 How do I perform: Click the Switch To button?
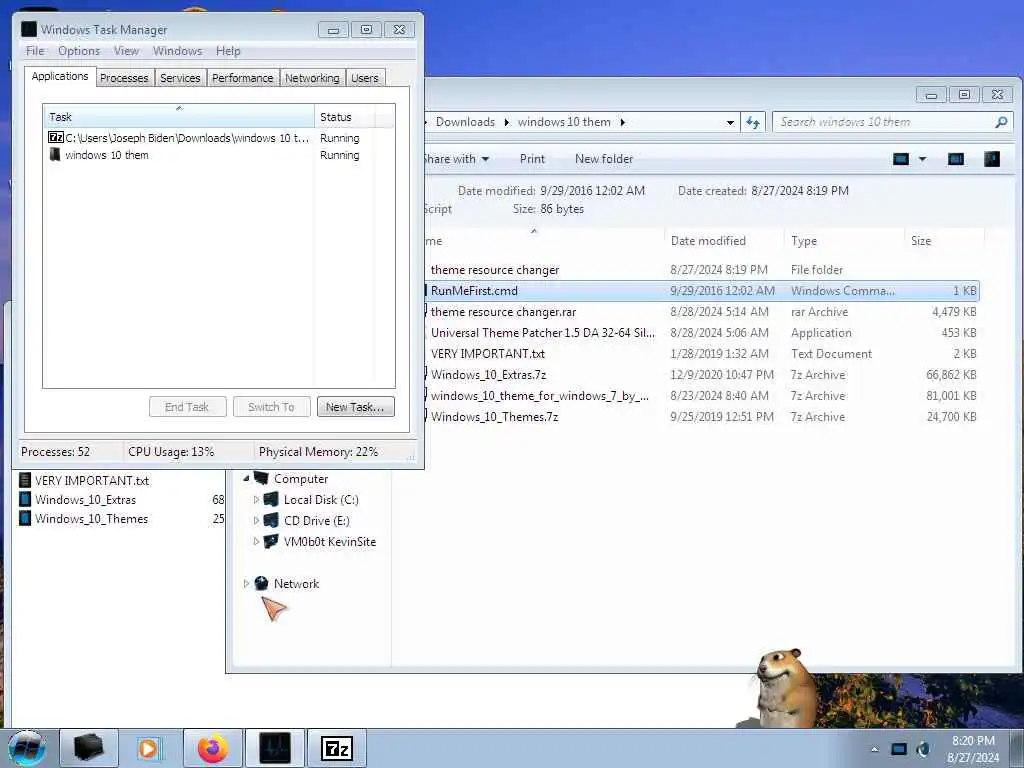(x=271, y=407)
